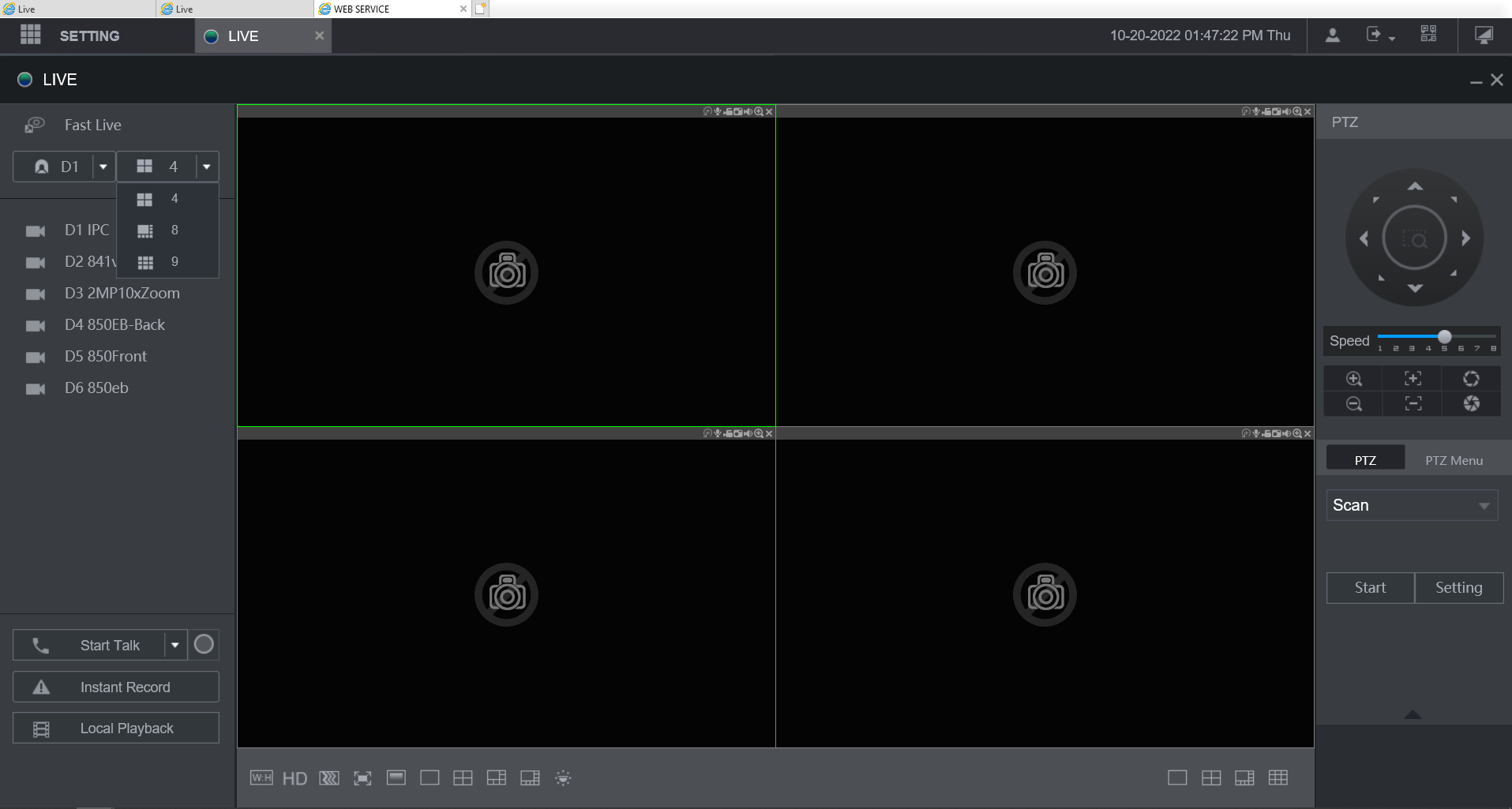Screen dimensions: 1512x809
Task: Click the PTZ zoom out magnifier
Action: 1354,404
